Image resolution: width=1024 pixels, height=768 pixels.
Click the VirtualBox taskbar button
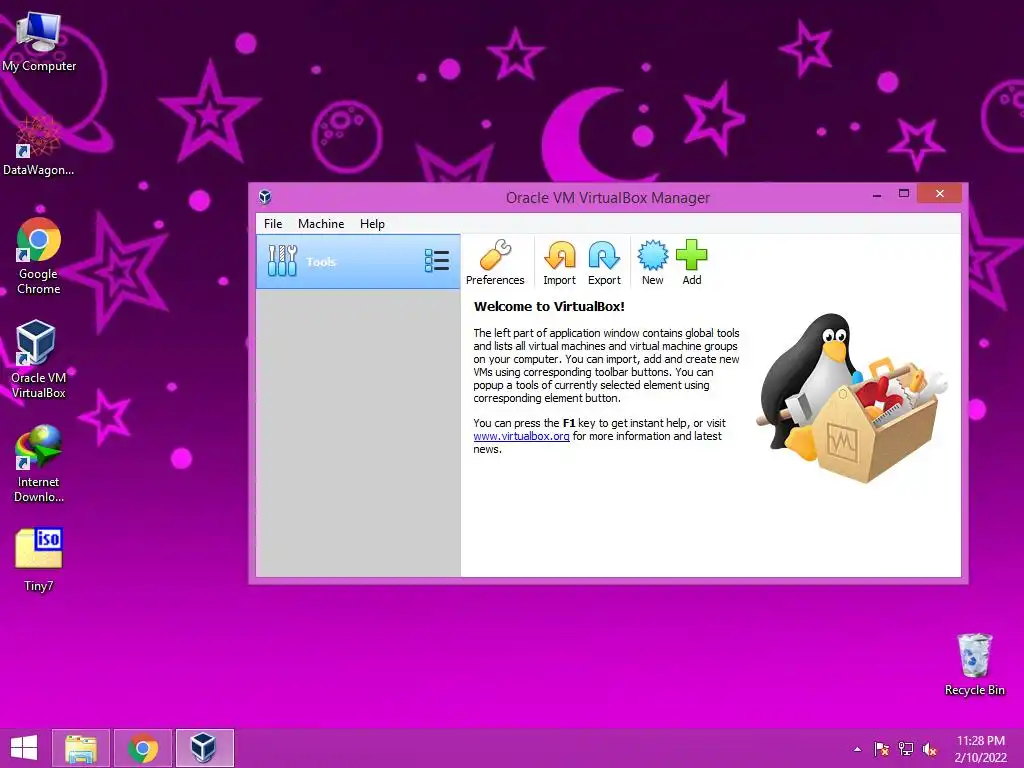204,748
